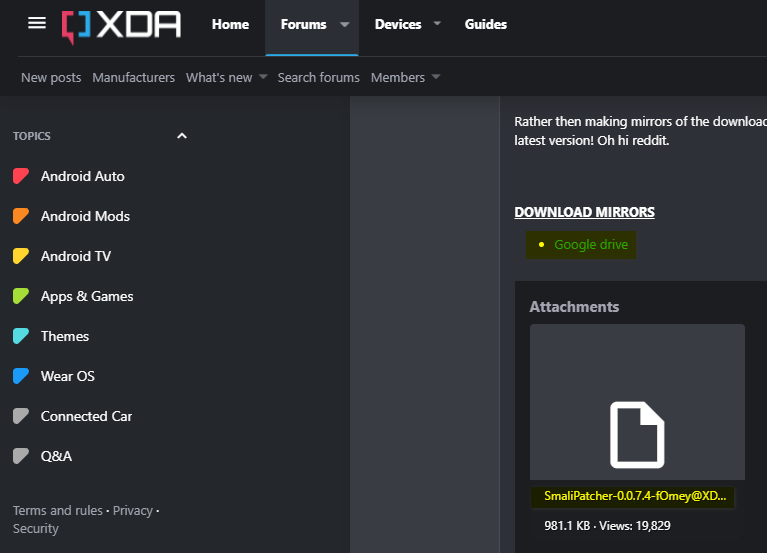Download SmaliPatcher-0.0.7.4 attachment link
The width and height of the screenshot is (767, 553).
[x=635, y=496]
